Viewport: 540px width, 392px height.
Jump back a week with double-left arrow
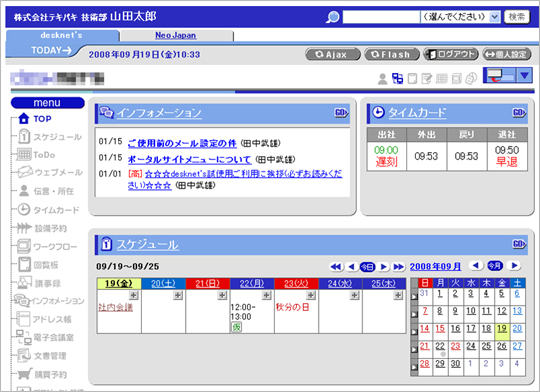pos(336,267)
